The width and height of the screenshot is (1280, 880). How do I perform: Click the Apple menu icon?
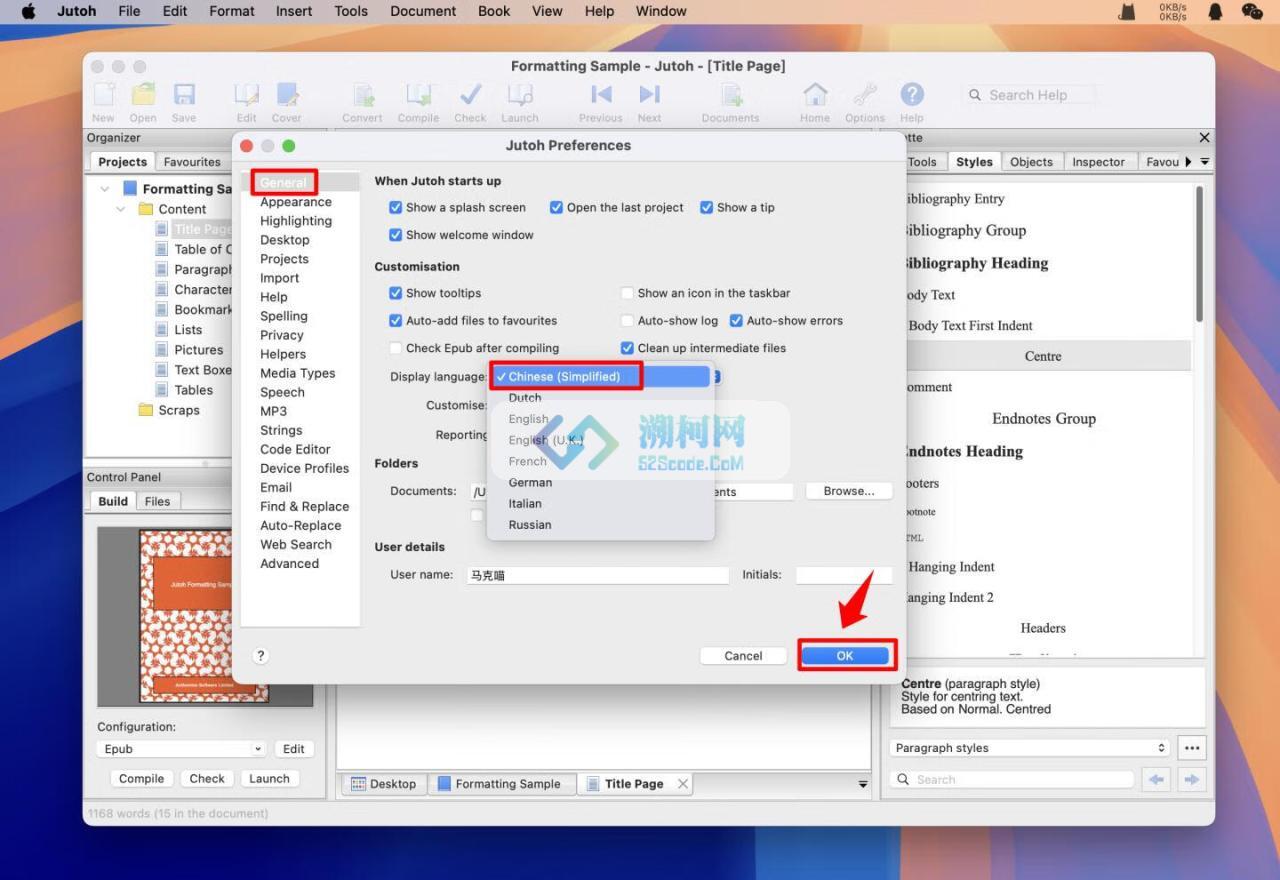pyautogui.click(x=29, y=11)
